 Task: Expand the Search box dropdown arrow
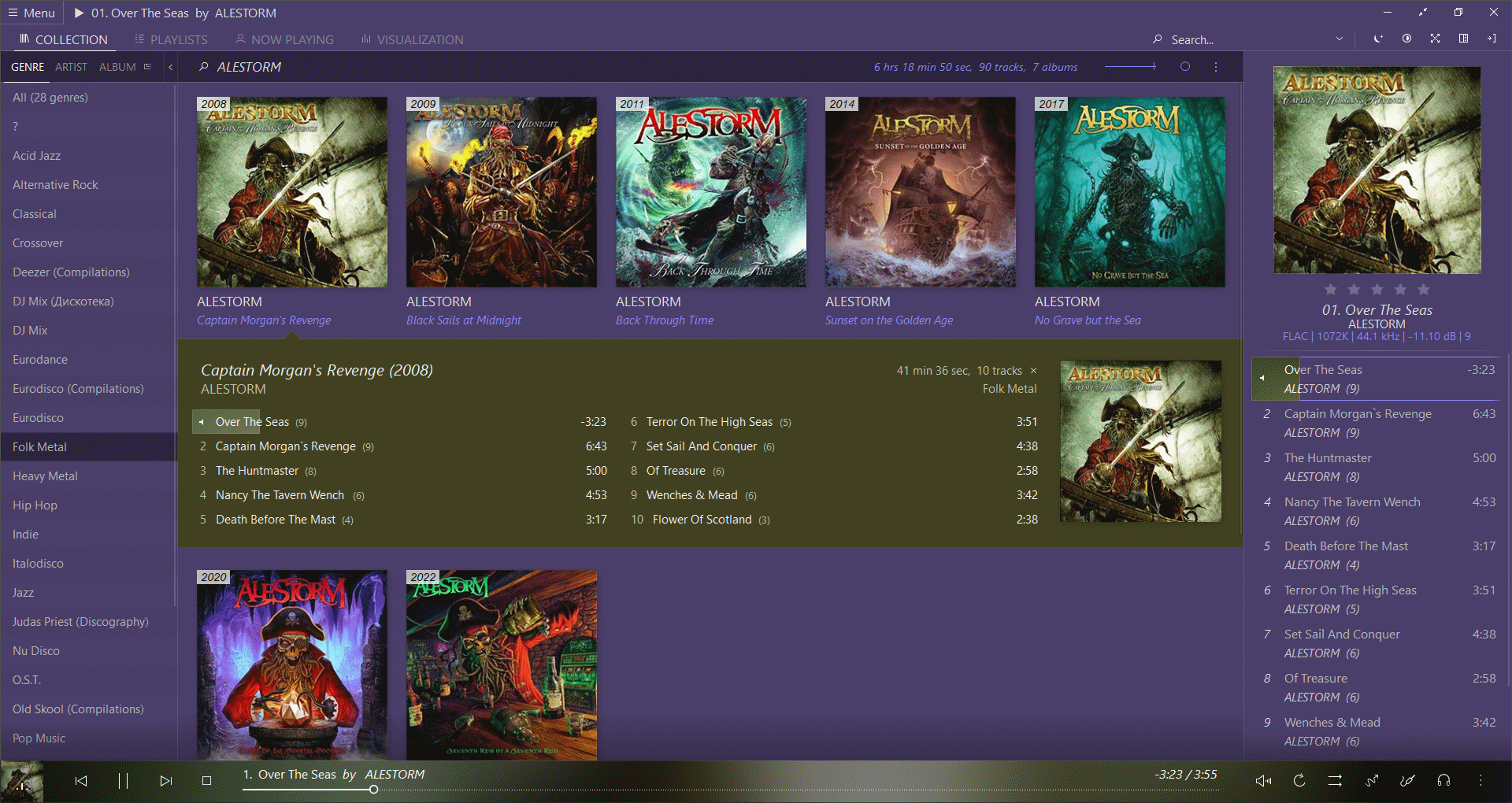pyautogui.click(x=1340, y=39)
